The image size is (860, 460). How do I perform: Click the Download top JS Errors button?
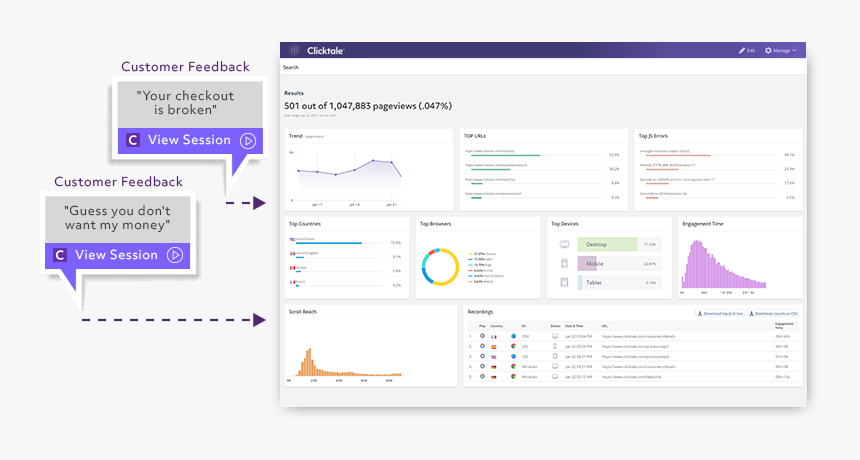(720, 314)
